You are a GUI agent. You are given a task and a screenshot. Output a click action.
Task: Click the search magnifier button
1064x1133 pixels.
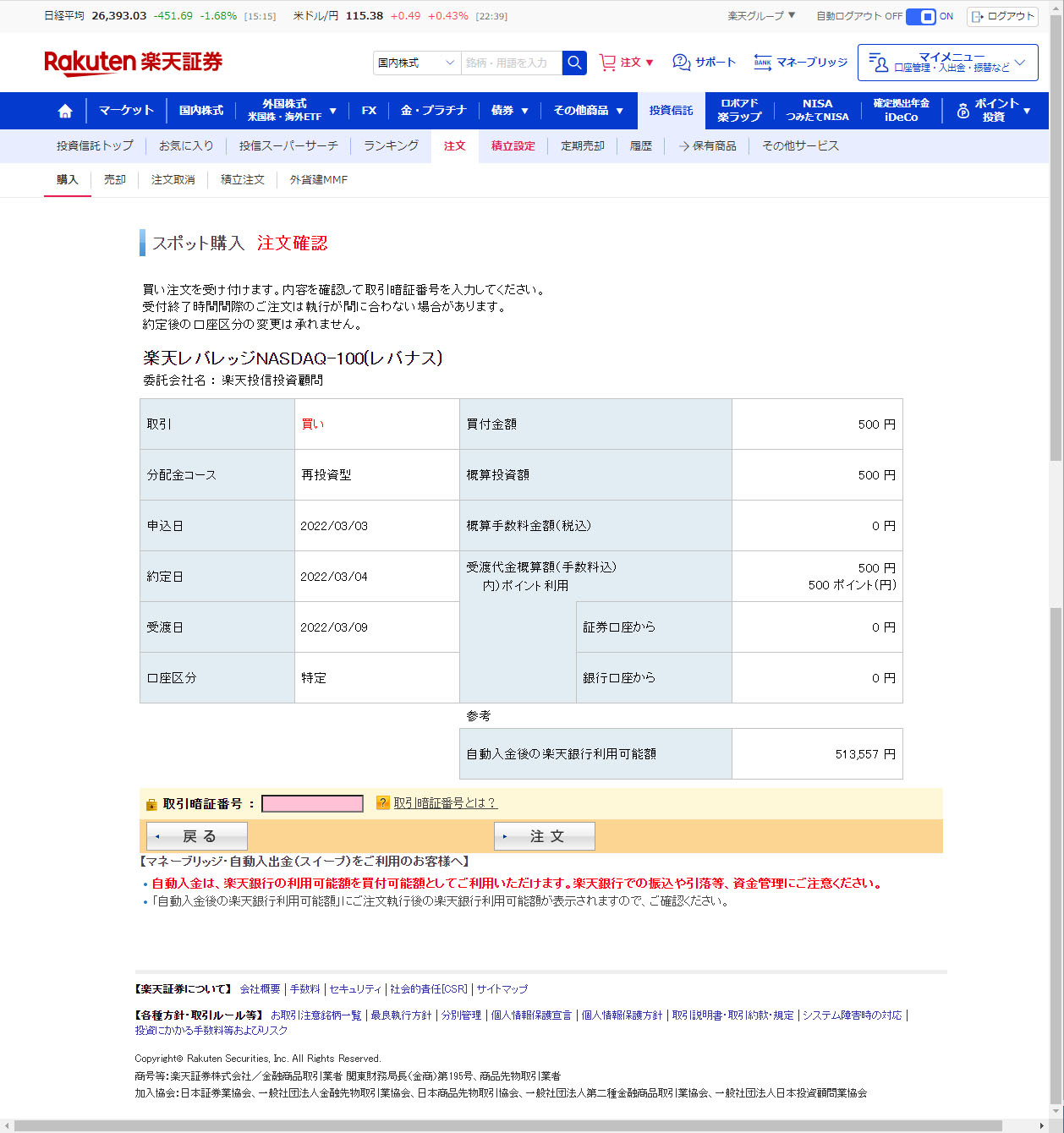574,63
